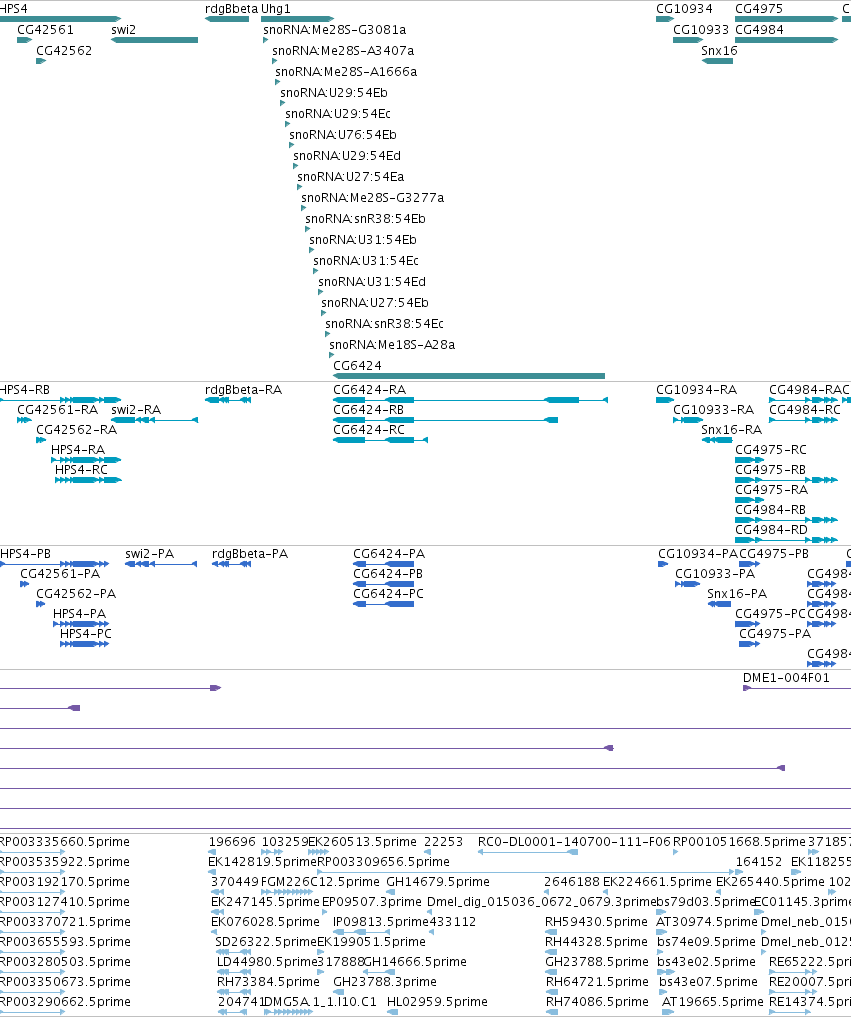The height and width of the screenshot is (1017, 851).
Task: Open EST GH14666.5prime
Action: [415, 962]
